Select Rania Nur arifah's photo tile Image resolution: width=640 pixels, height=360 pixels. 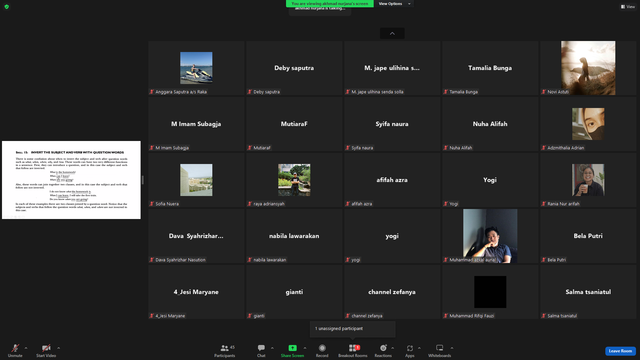pyautogui.click(x=588, y=180)
